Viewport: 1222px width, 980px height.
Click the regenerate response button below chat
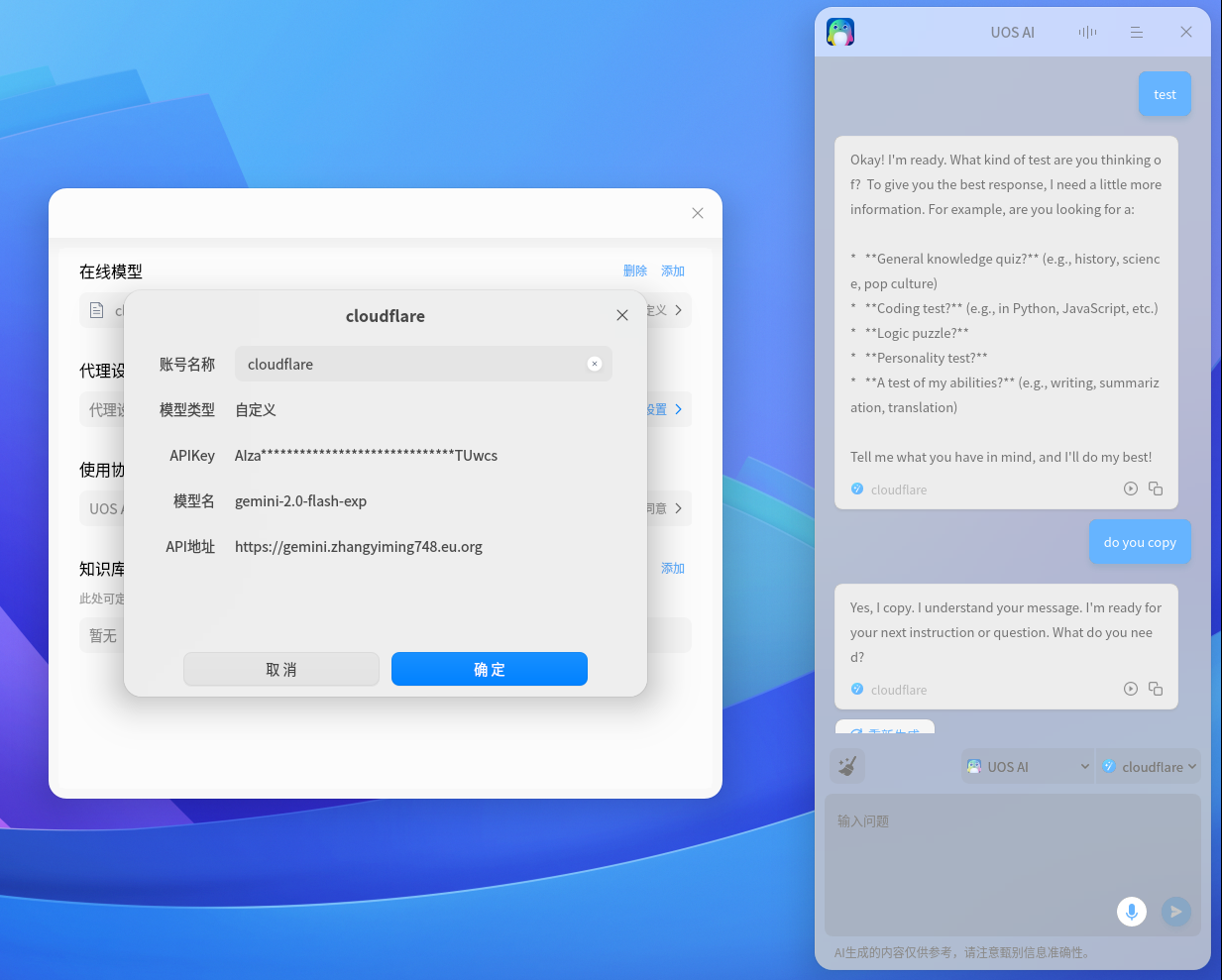pyautogui.click(x=885, y=727)
